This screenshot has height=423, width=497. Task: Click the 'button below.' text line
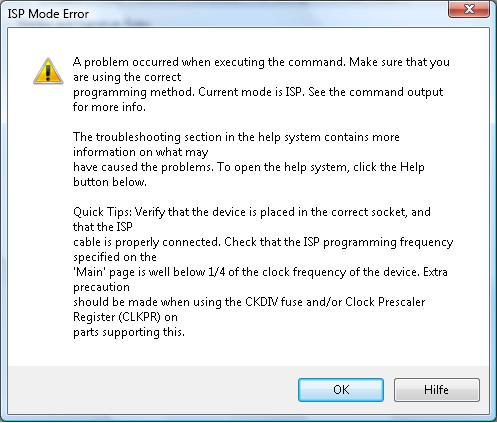110,182
